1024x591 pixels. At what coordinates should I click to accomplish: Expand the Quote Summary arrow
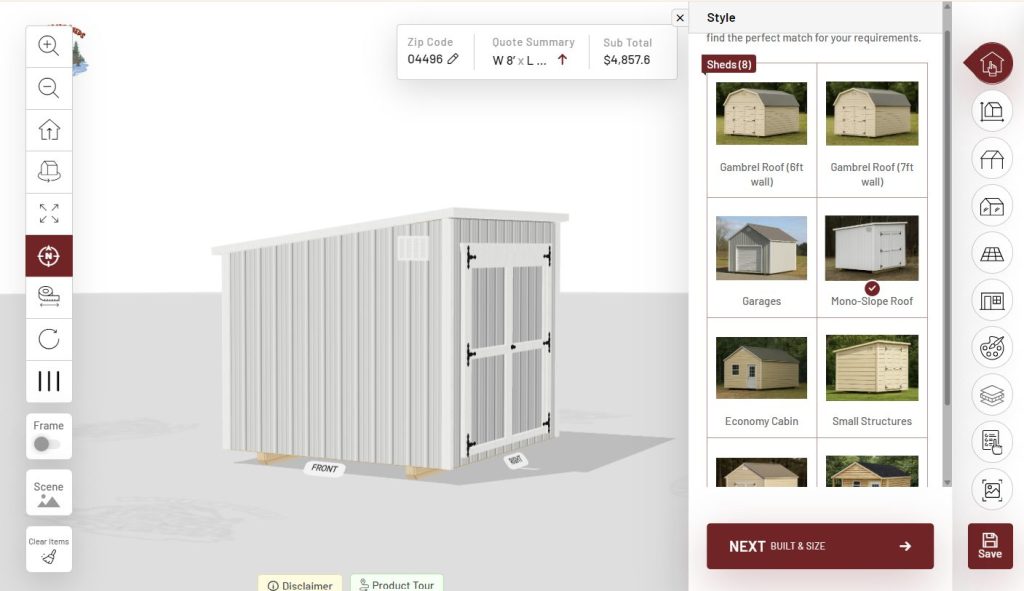point(562,59)
